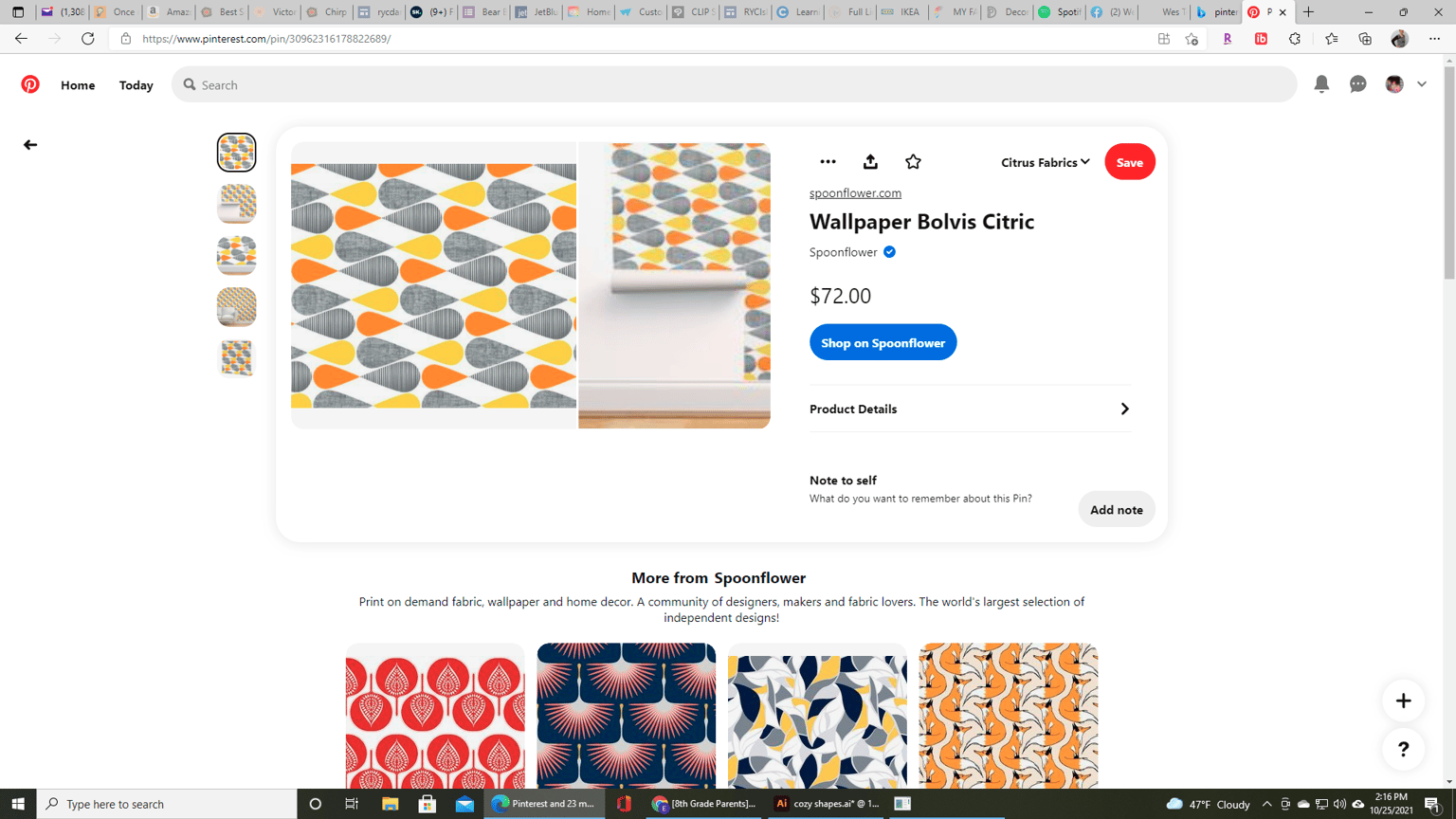The width and height of the screenshot is (1456, 819).
Task: Open the browser Collections icon
Action: coord(1365,39)
